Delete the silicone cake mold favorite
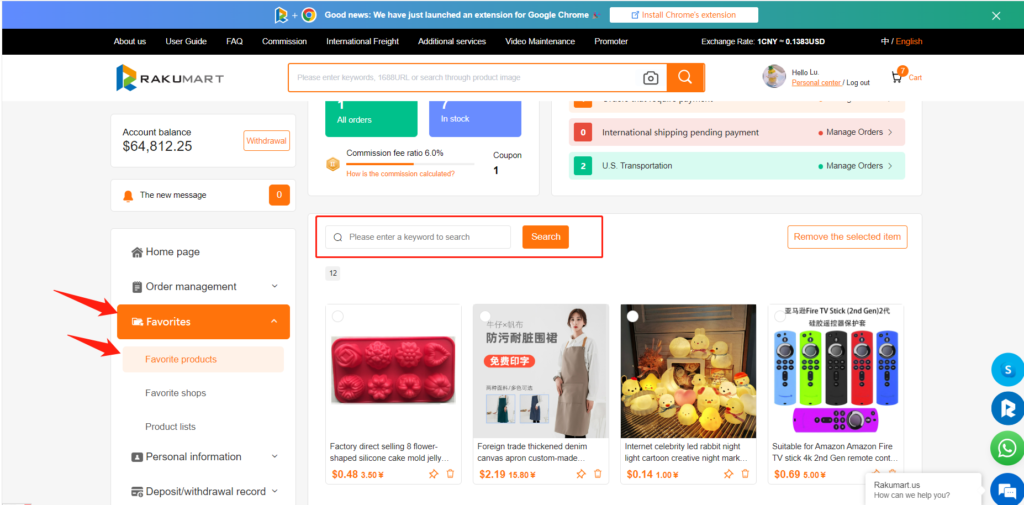 pyautogui.click(x=450, y=474)
